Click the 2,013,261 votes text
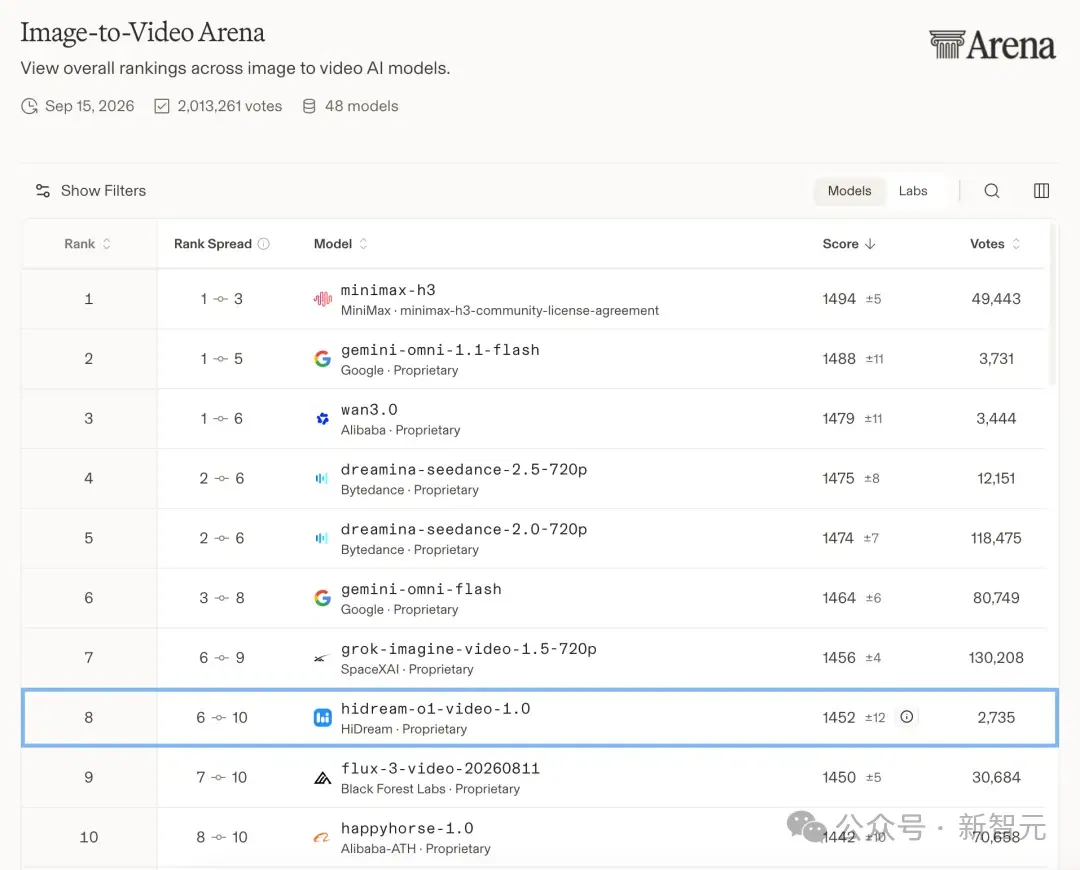The width and height of the screenshot is (1080, 870). tap(230, 106)
